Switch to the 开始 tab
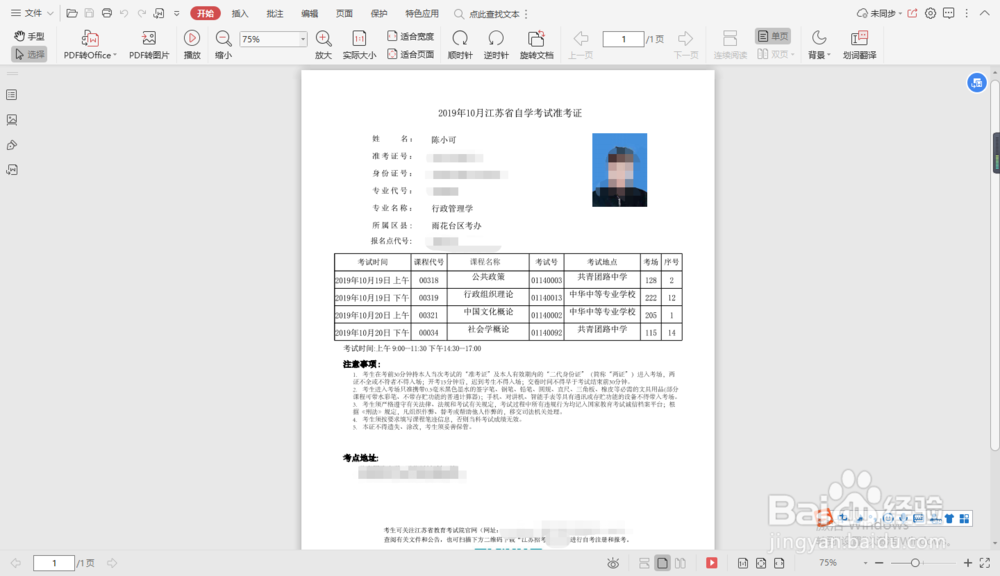The height and width of the screenshot is (576, 1000). tap(205, 13)
